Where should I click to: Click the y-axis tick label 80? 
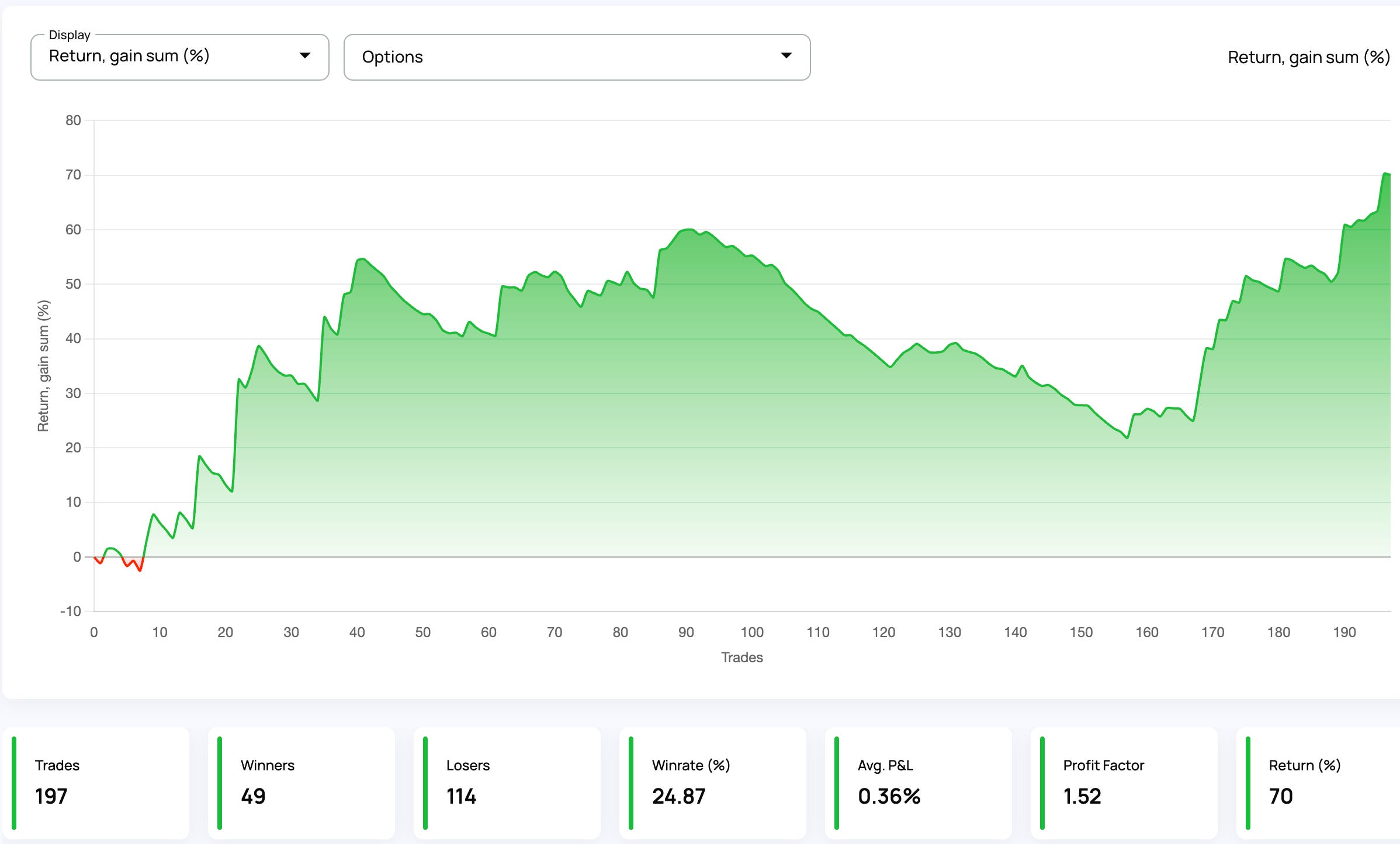point(73,120)
